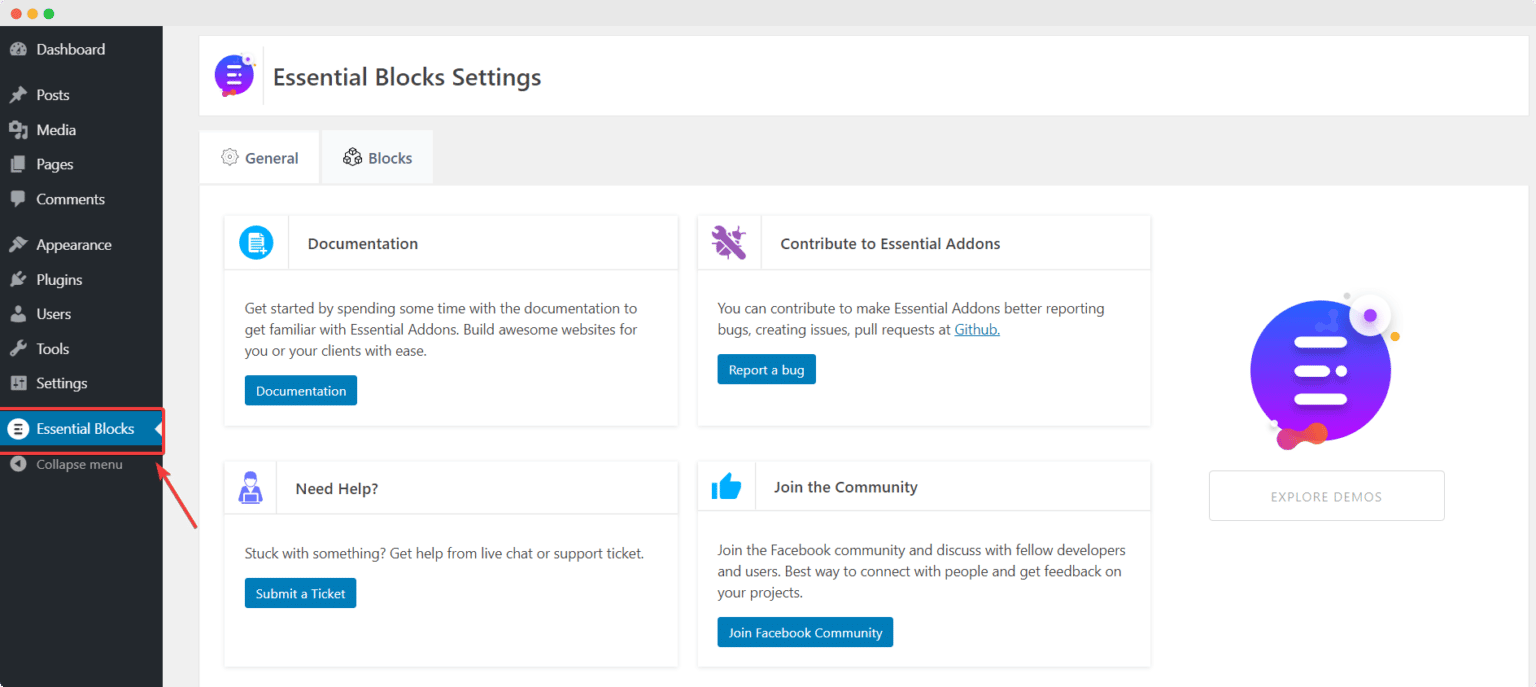Select the Appearance brush icon in the sidebar
The height and width of the screenshot is (687, 1536).
20,244
